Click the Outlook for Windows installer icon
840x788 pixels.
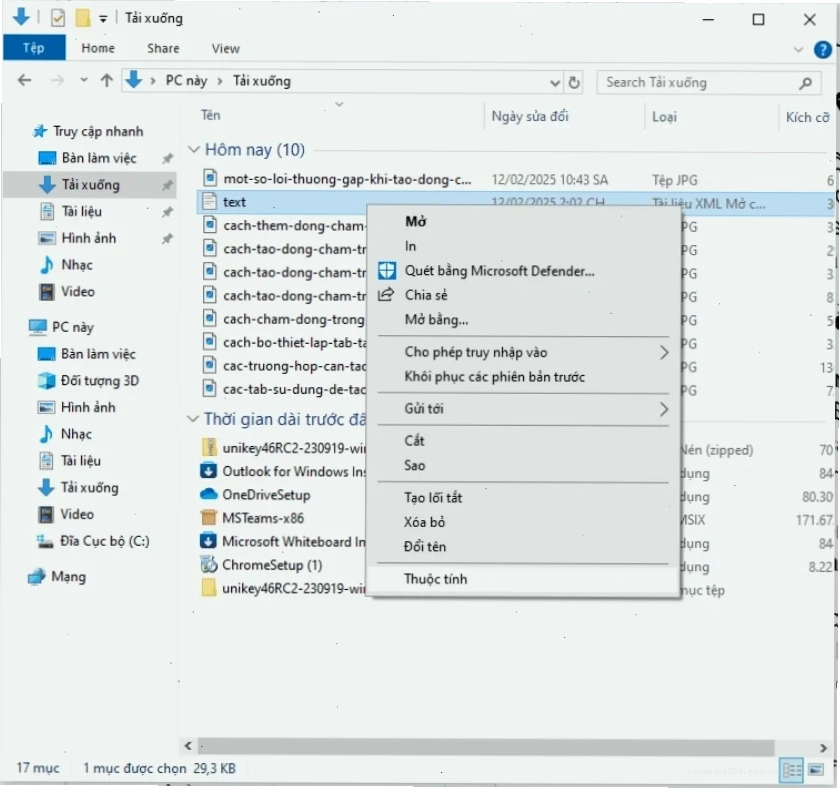(x=208, y=471)
